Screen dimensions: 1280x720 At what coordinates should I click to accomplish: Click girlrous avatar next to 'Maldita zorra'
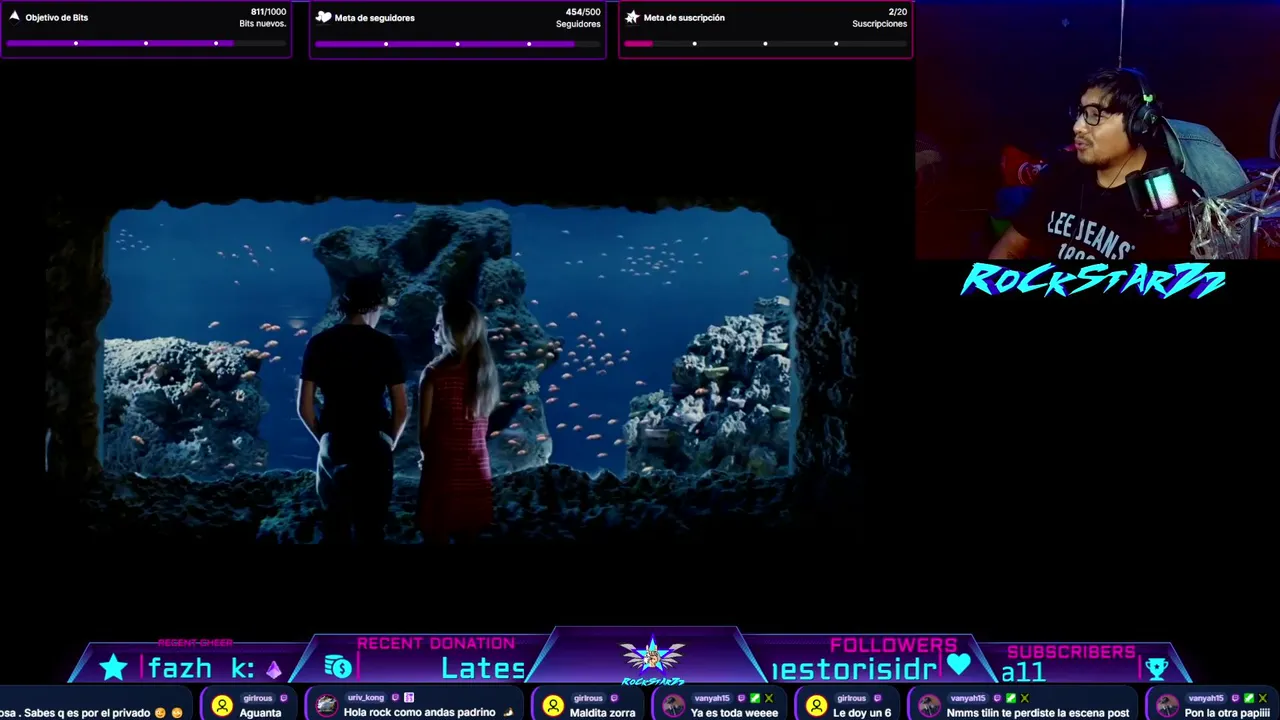click(x=553, y=706)
